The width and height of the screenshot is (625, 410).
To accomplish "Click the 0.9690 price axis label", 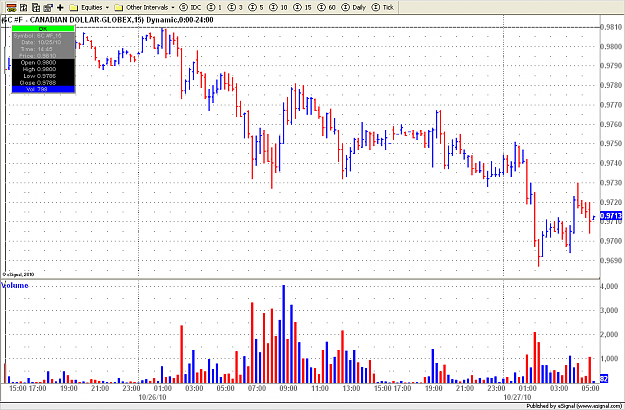I will tap(610, 260).
